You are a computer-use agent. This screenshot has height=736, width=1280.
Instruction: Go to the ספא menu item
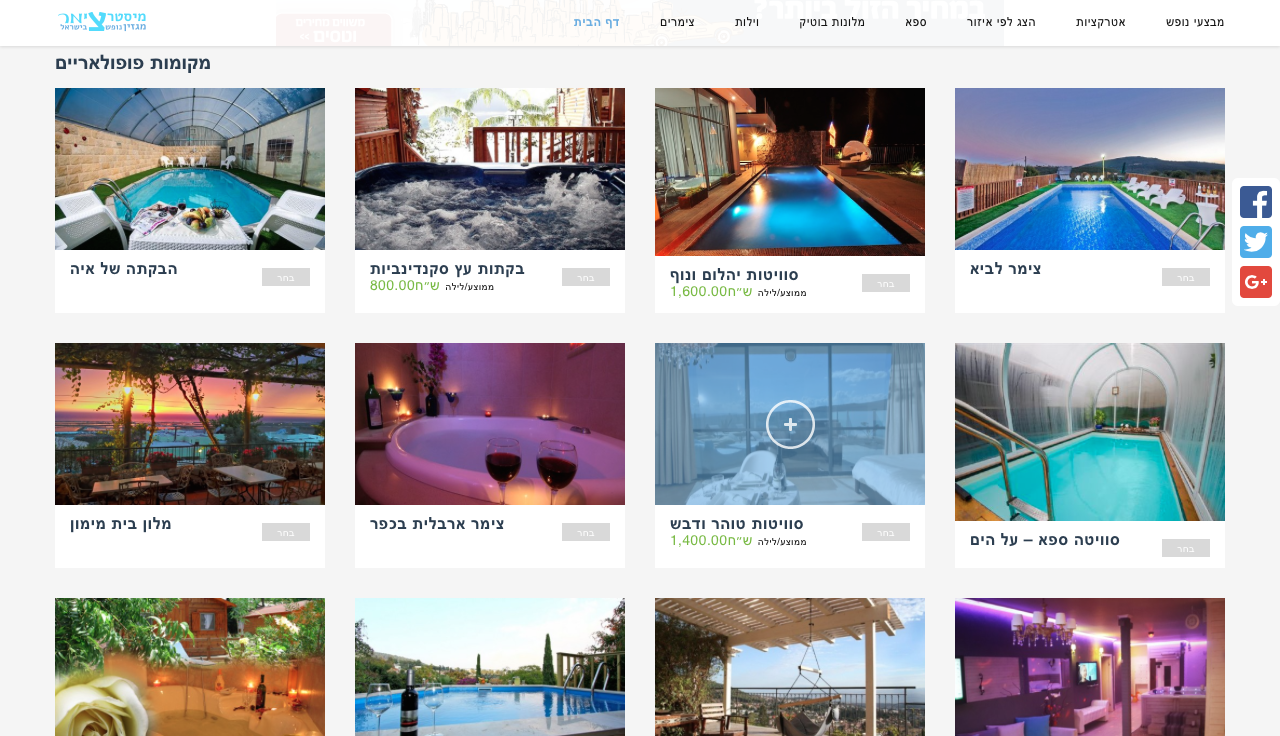click(x=916, y=22)
